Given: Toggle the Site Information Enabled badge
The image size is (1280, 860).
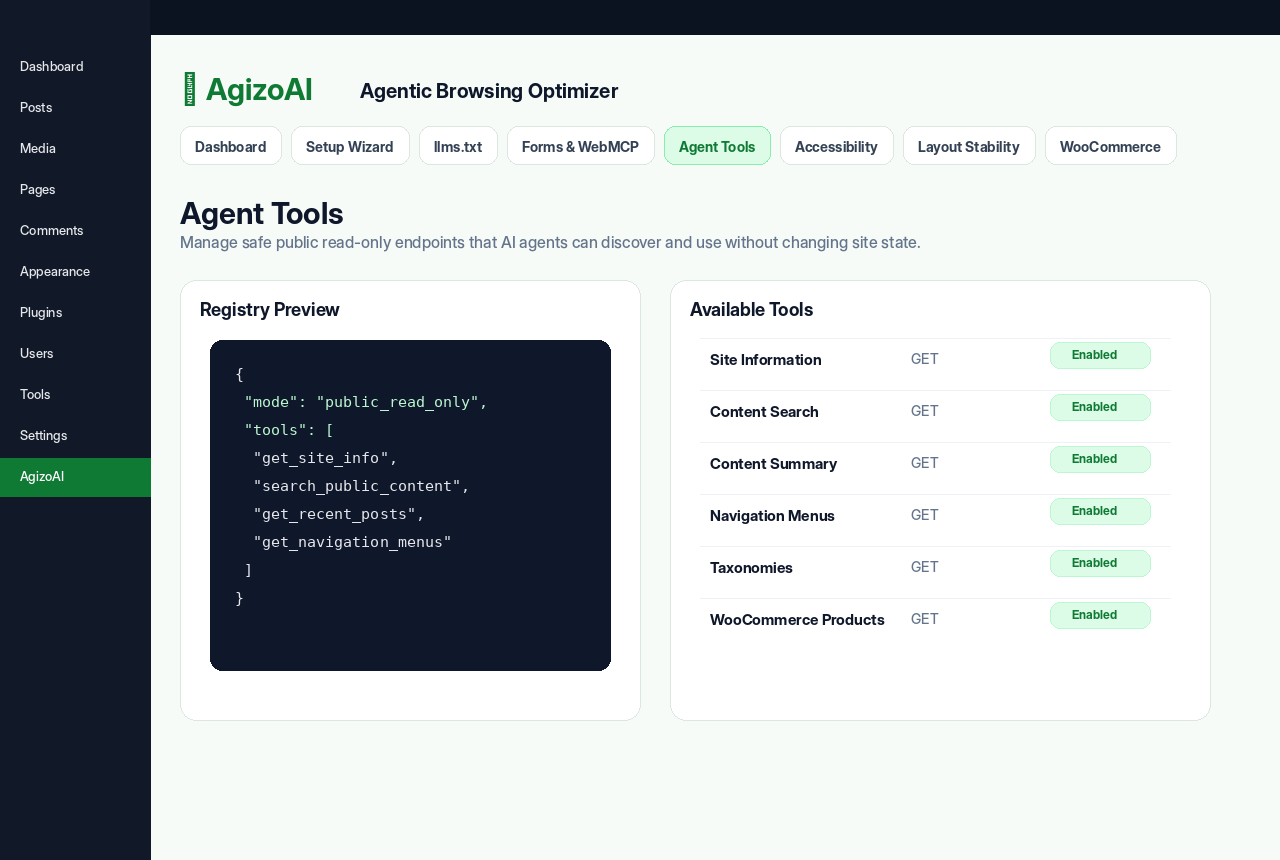Looking at the screenshot, I should tap(1100, 355).
